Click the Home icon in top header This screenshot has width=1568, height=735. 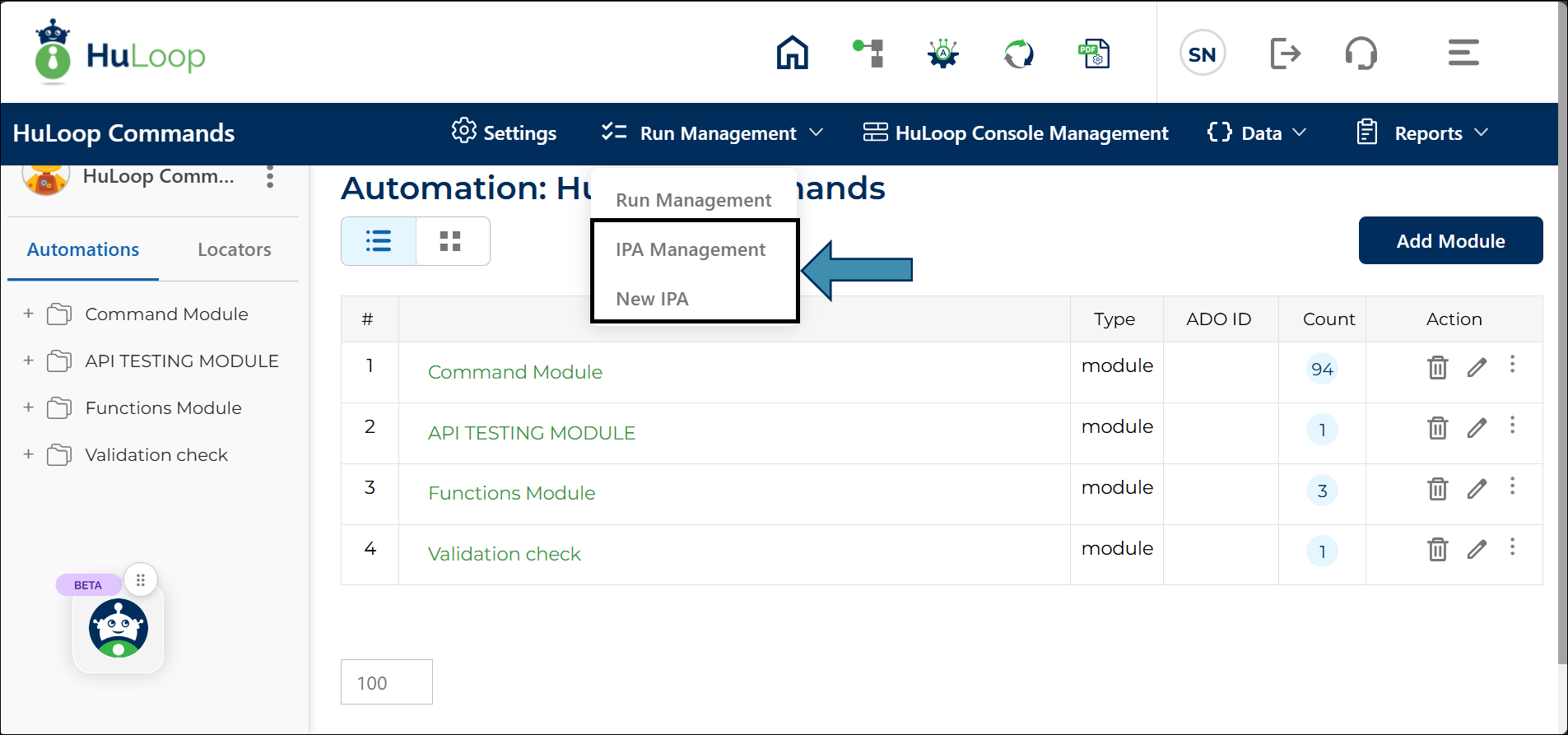click(792, 53)
